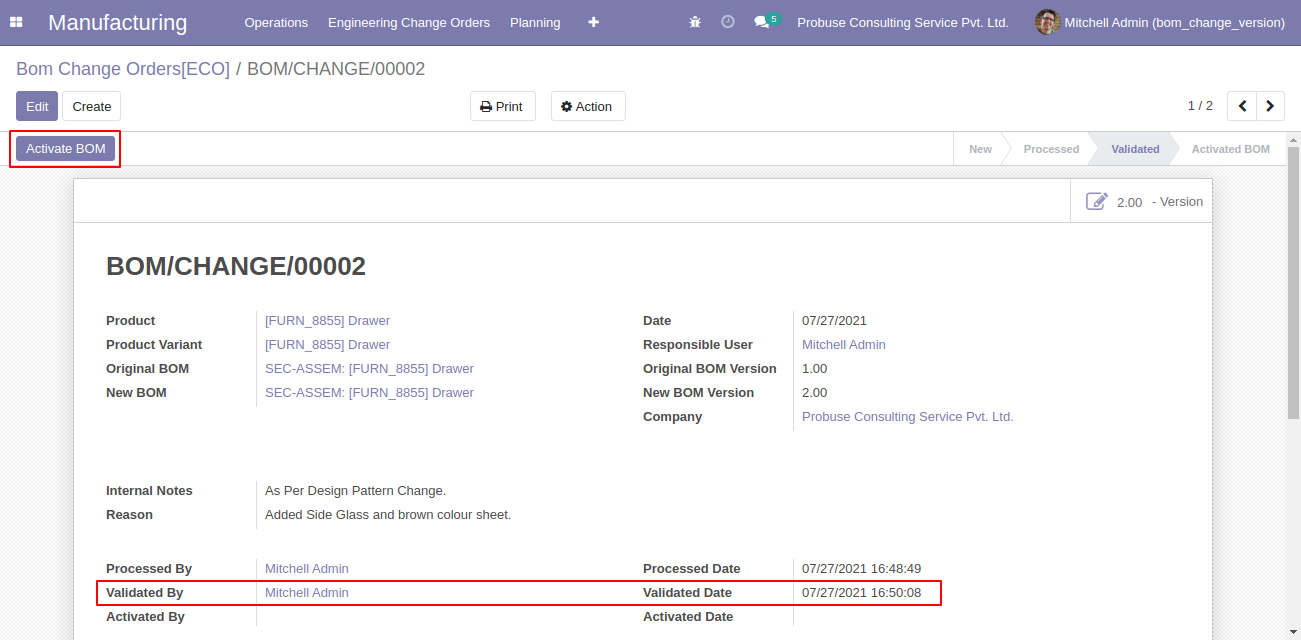
Task: Click Validated Date 07/27/2021 16:50:08
Action: coord(861,593)
